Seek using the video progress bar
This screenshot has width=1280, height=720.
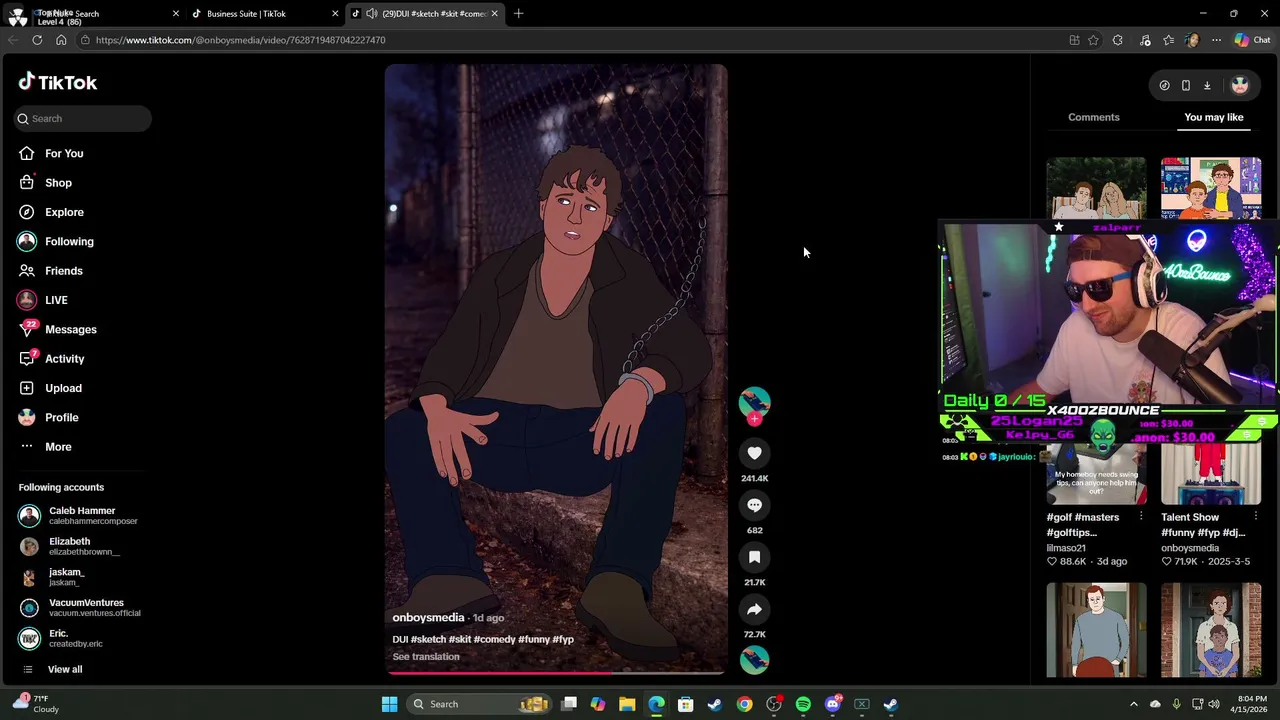tap(556, 672)
